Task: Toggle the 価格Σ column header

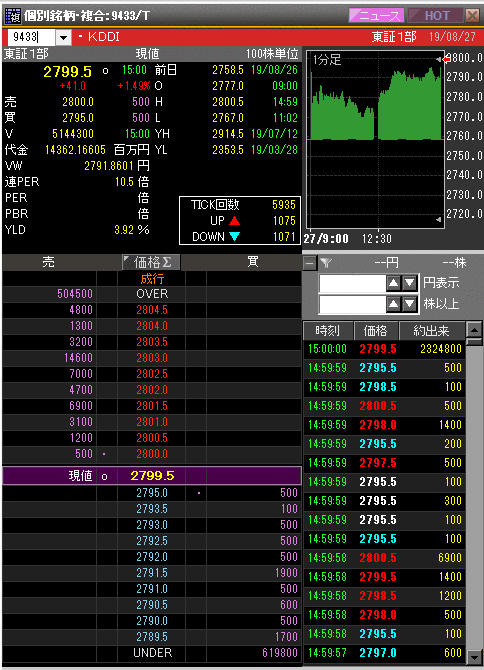Action: 151,262
